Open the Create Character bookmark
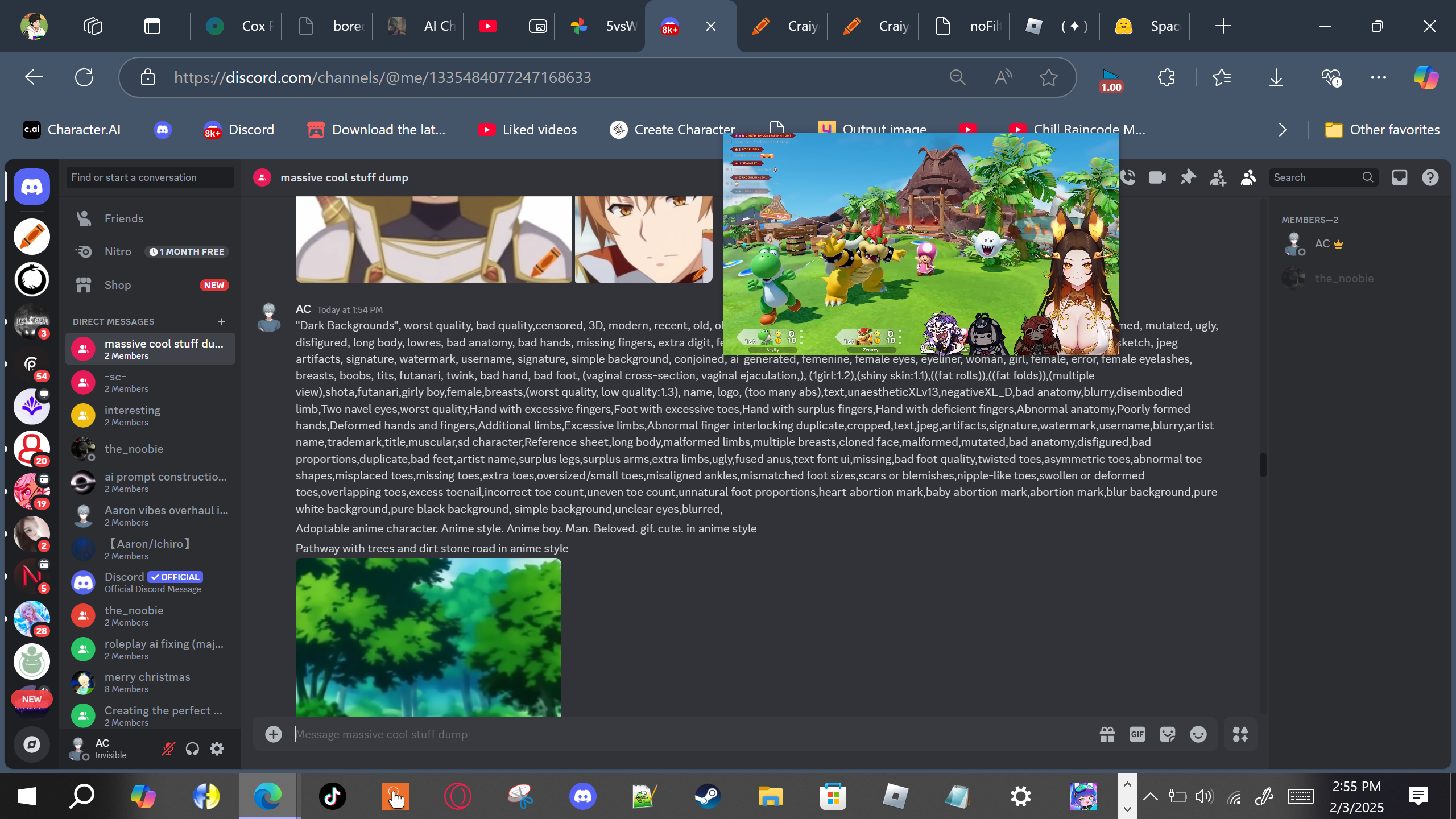This screenshot has width=1456, height=819. [x=673, y=130]
